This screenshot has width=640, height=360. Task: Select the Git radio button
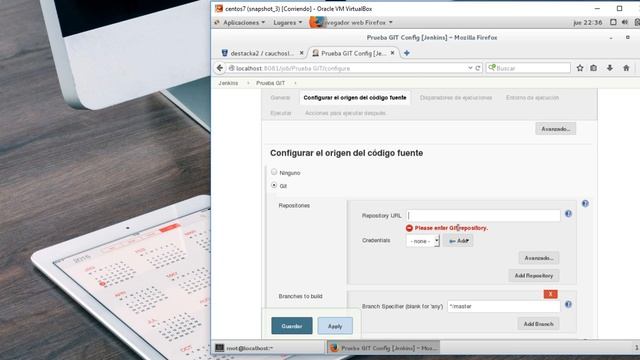(274, 185)
